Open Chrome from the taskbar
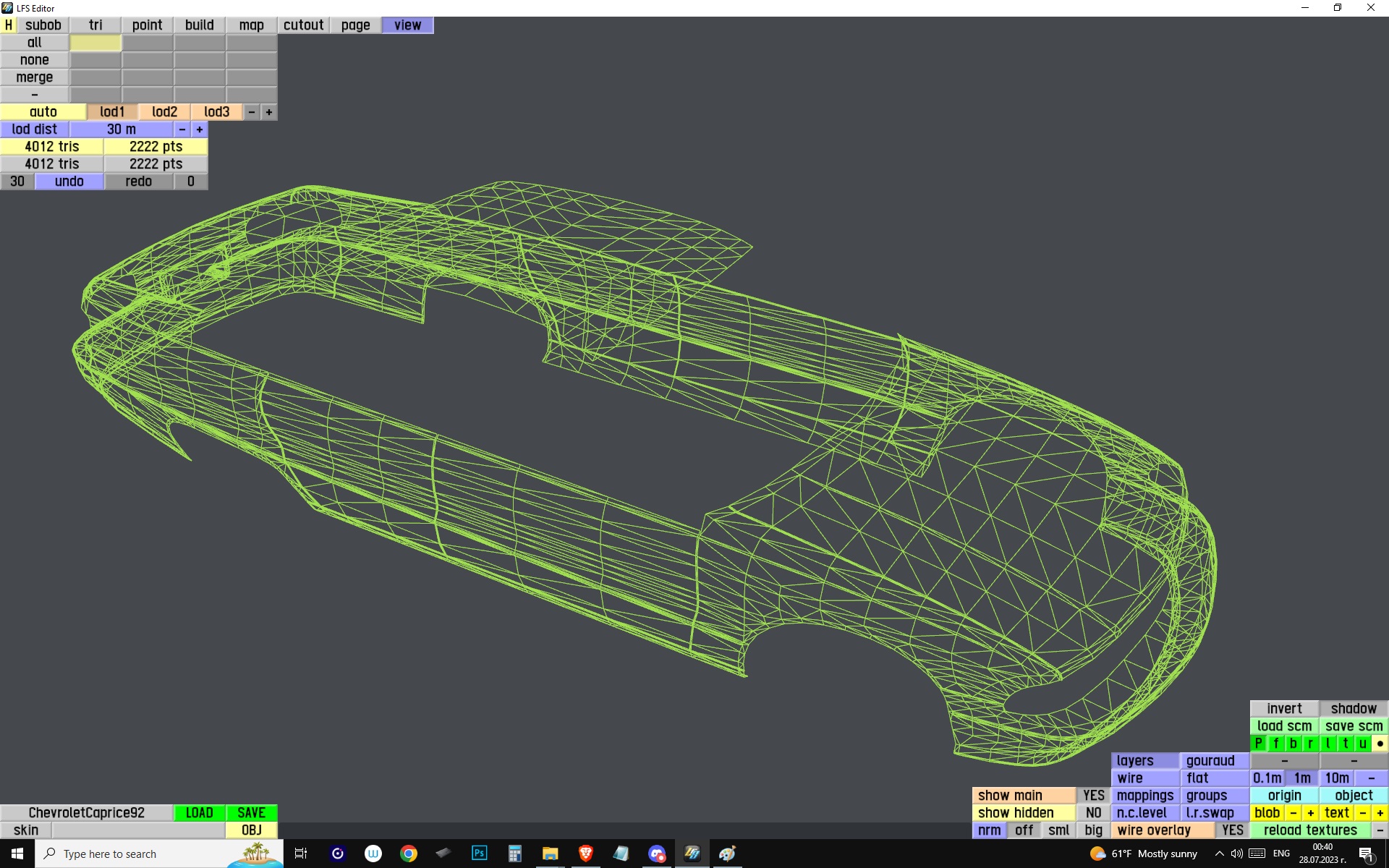Viewport: 1389px width, 868px height. (408, 854)
